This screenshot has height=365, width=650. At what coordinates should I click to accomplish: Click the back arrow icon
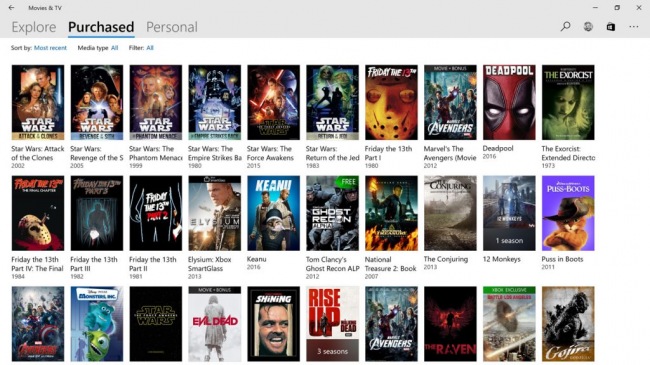pos(11,7)
